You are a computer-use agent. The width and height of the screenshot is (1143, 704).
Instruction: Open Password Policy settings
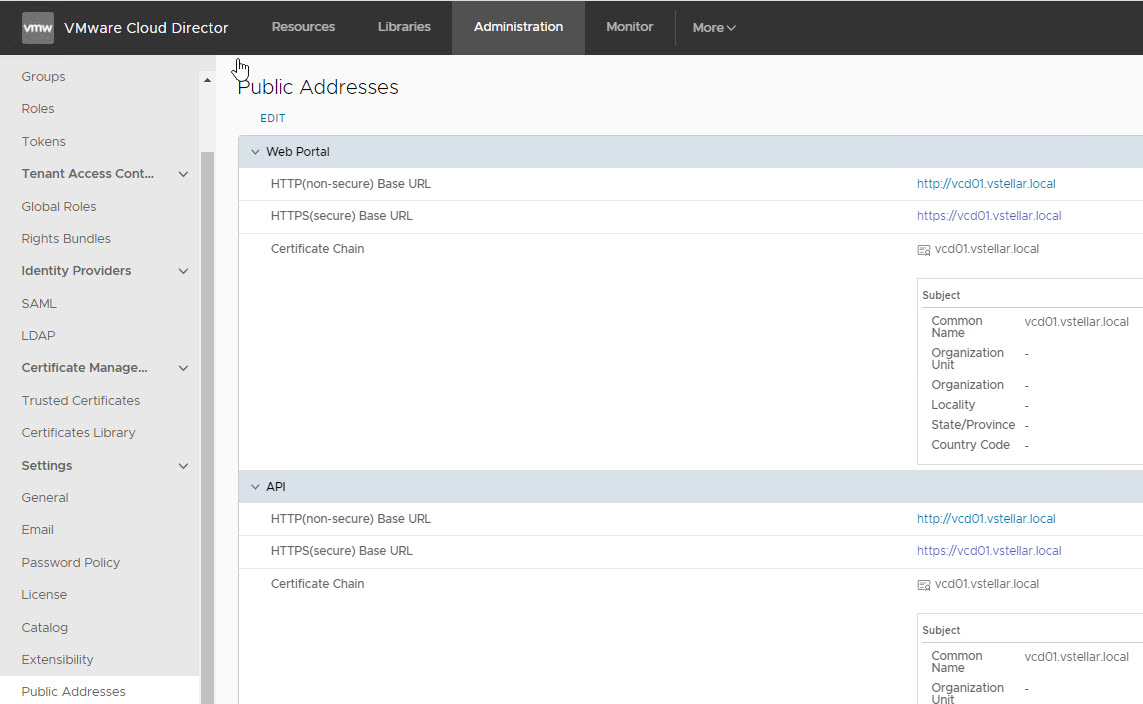[x=71, y=563]
